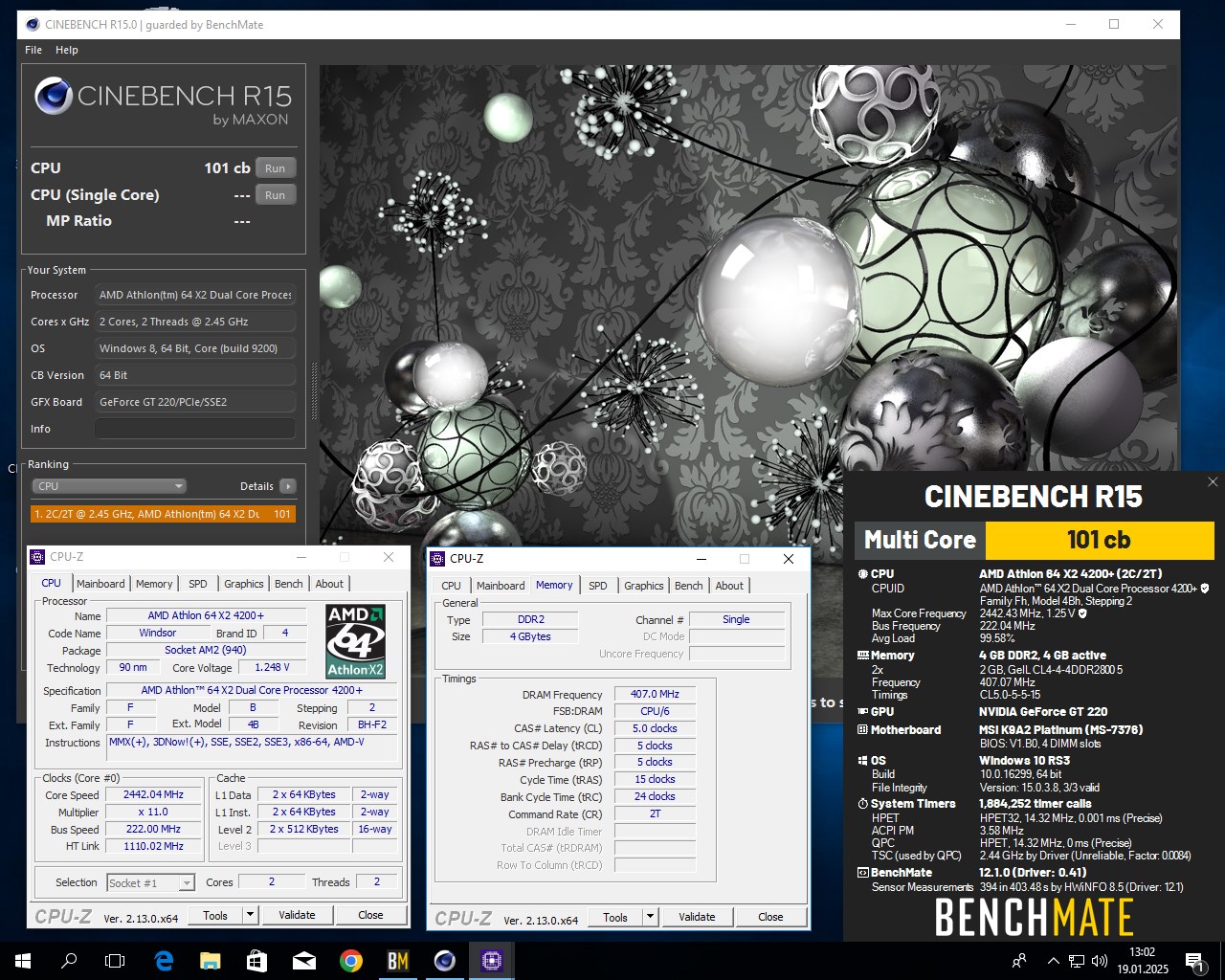The height and width of the screenshot is (980, 1225).
Task: Open About tab in right CPU-Z
Action: tap(729, 586)
